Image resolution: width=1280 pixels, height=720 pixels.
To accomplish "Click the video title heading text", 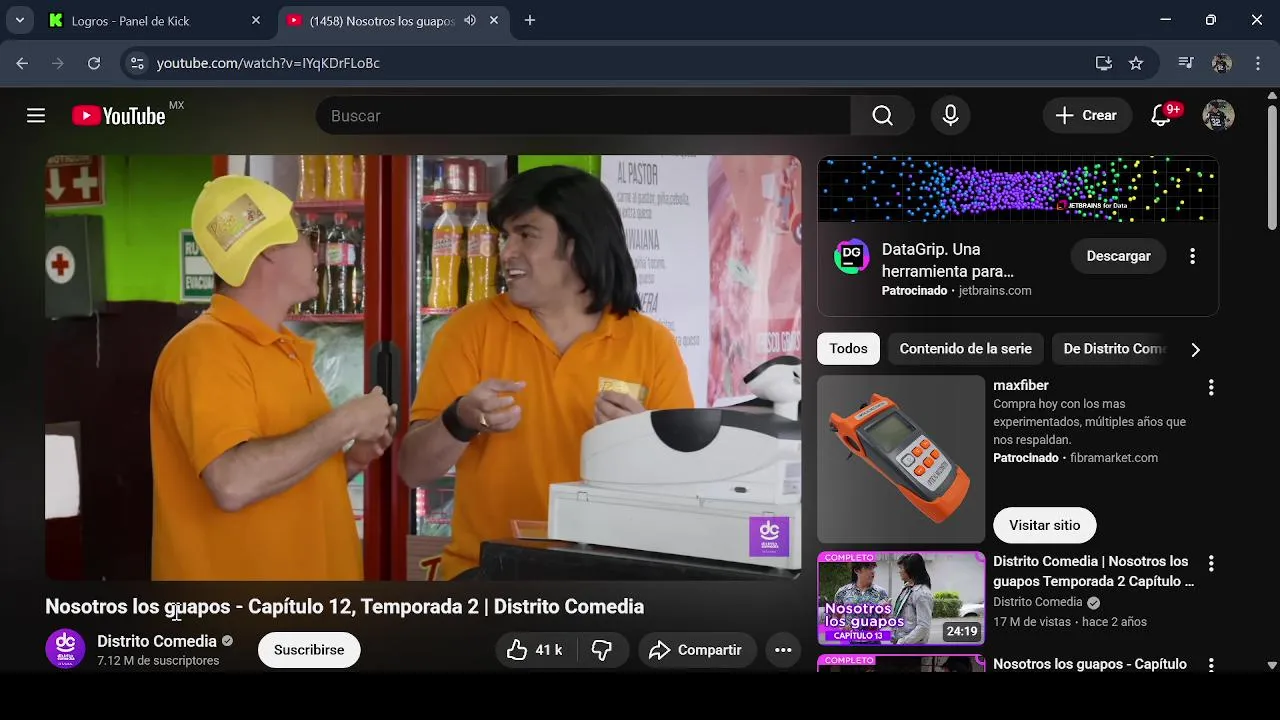I will point(344,607).
